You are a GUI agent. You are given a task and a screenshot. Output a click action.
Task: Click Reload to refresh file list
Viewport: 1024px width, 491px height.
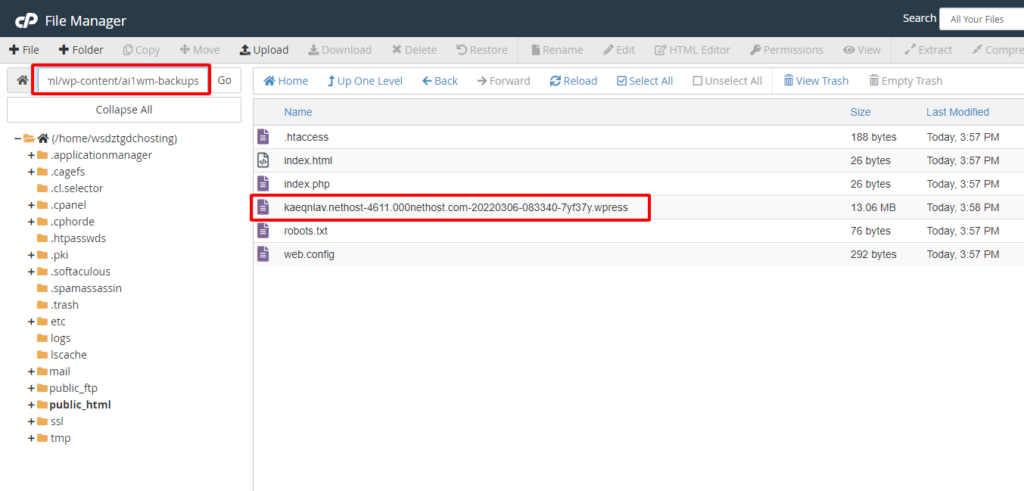click(573, 81)
